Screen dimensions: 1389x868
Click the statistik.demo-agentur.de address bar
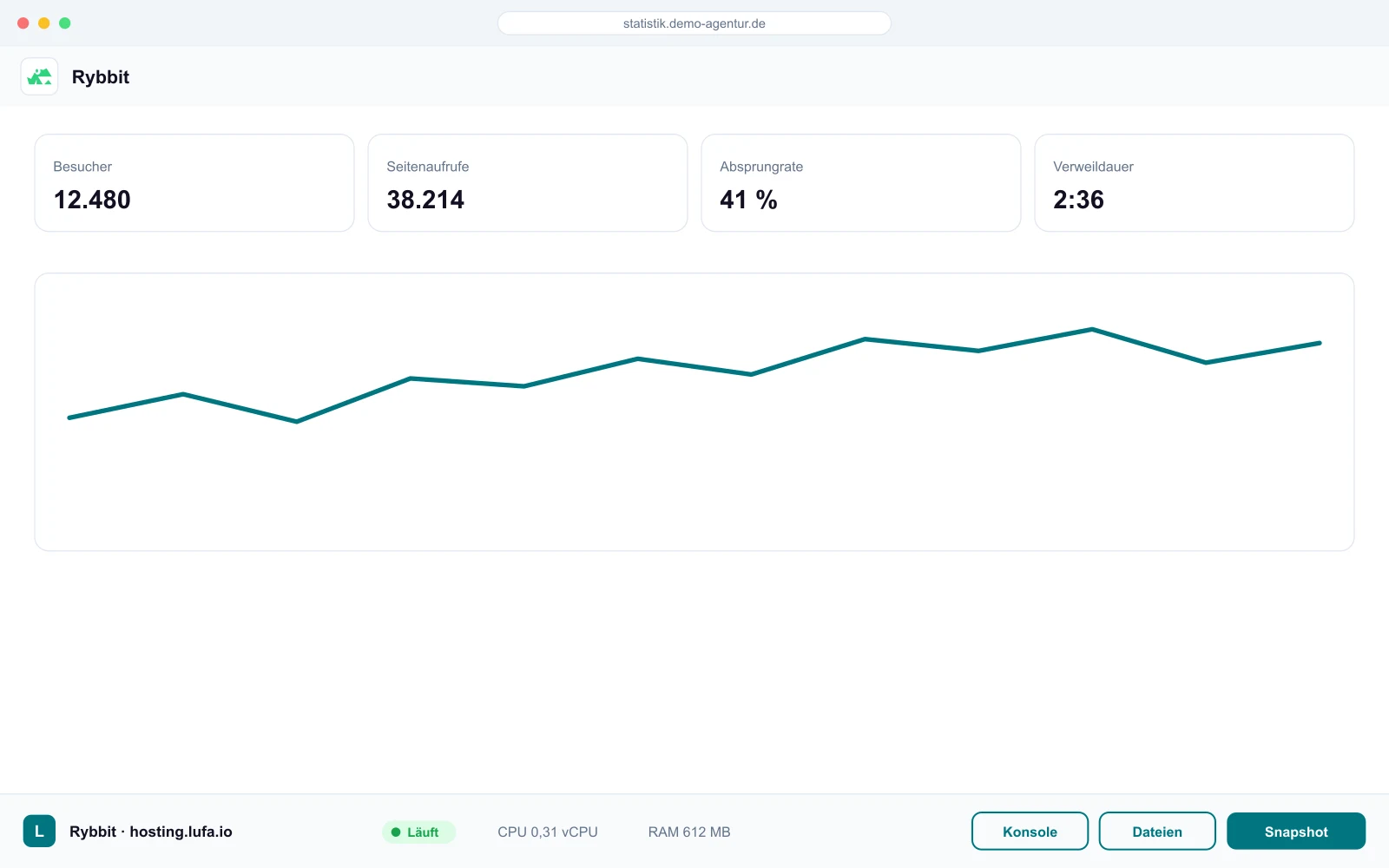coord(694,23)
